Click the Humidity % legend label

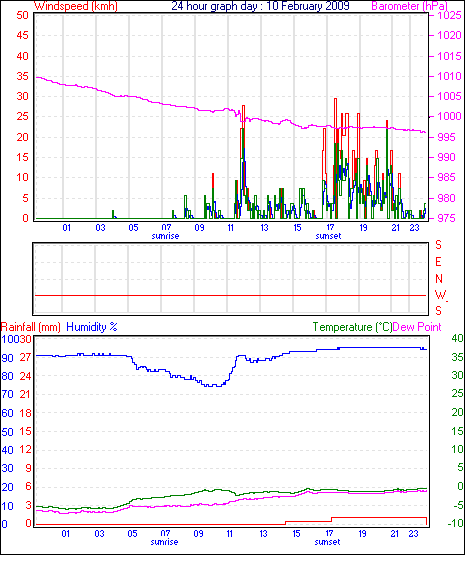(x=92, y=327)
